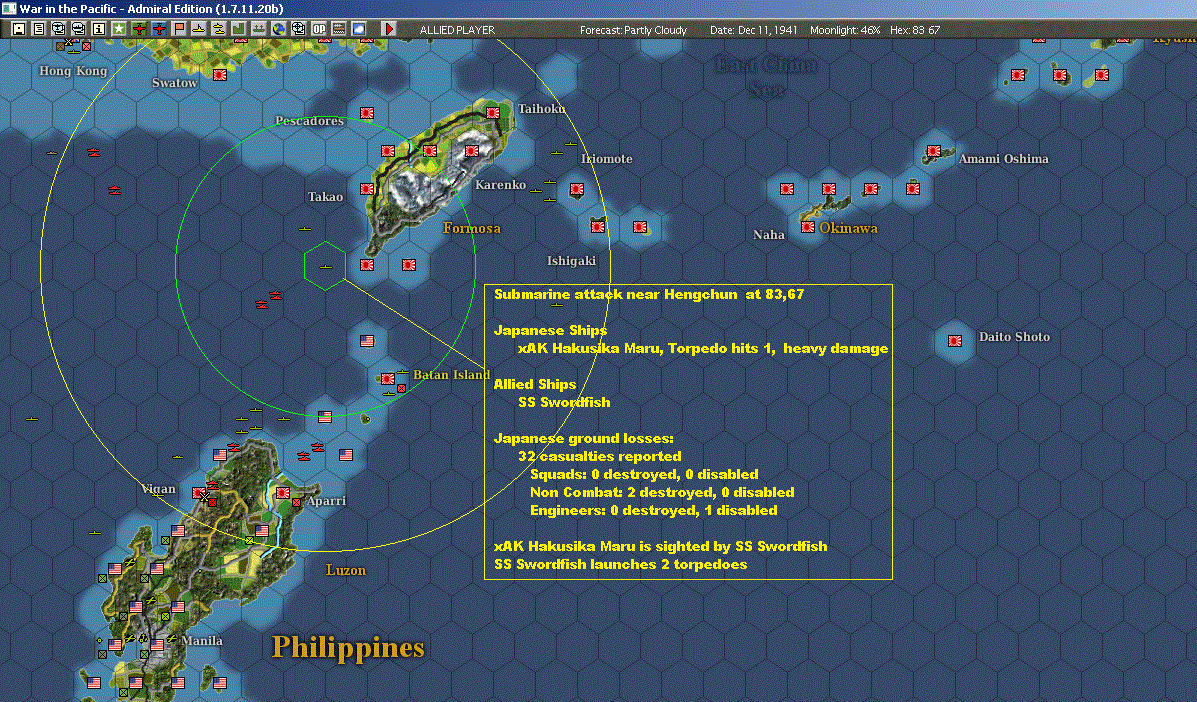The width and height of the screenshot is (1197, 702).
Task: Click the white flag-square icon in toolbar
Action: pyautogui.click(x=18, y=29)
